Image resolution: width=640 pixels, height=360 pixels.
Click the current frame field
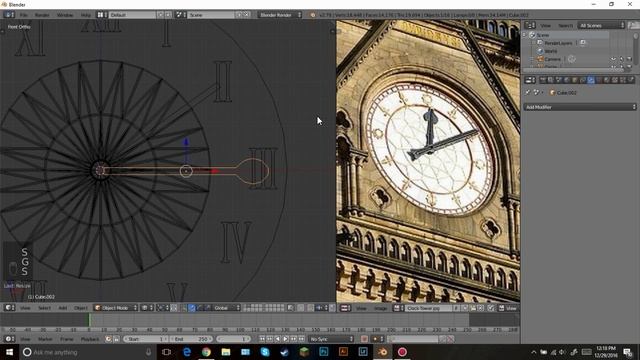tap(233, 339)
